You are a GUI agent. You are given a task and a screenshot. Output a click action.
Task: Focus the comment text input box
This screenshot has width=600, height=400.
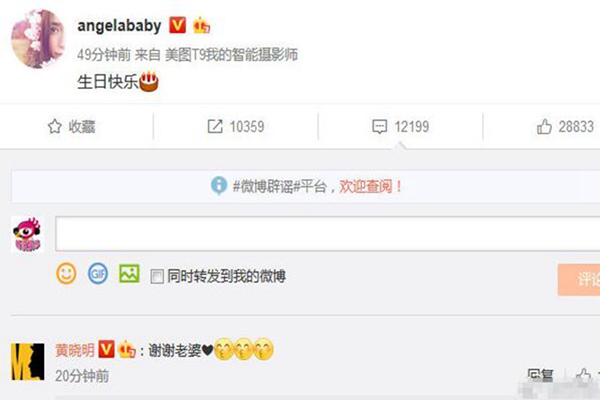[328, 233]
